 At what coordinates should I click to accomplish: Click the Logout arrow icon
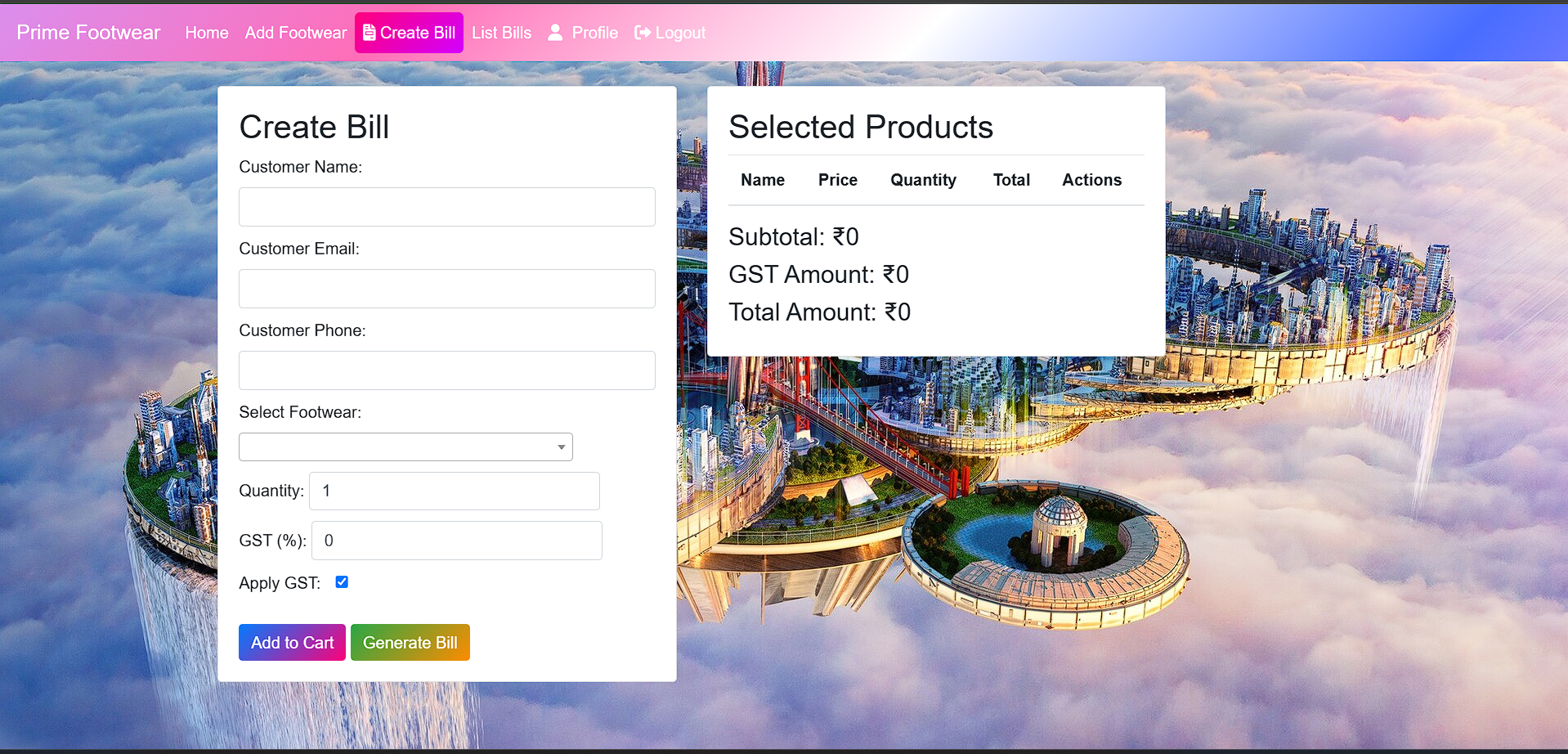(x=643, y=33)
